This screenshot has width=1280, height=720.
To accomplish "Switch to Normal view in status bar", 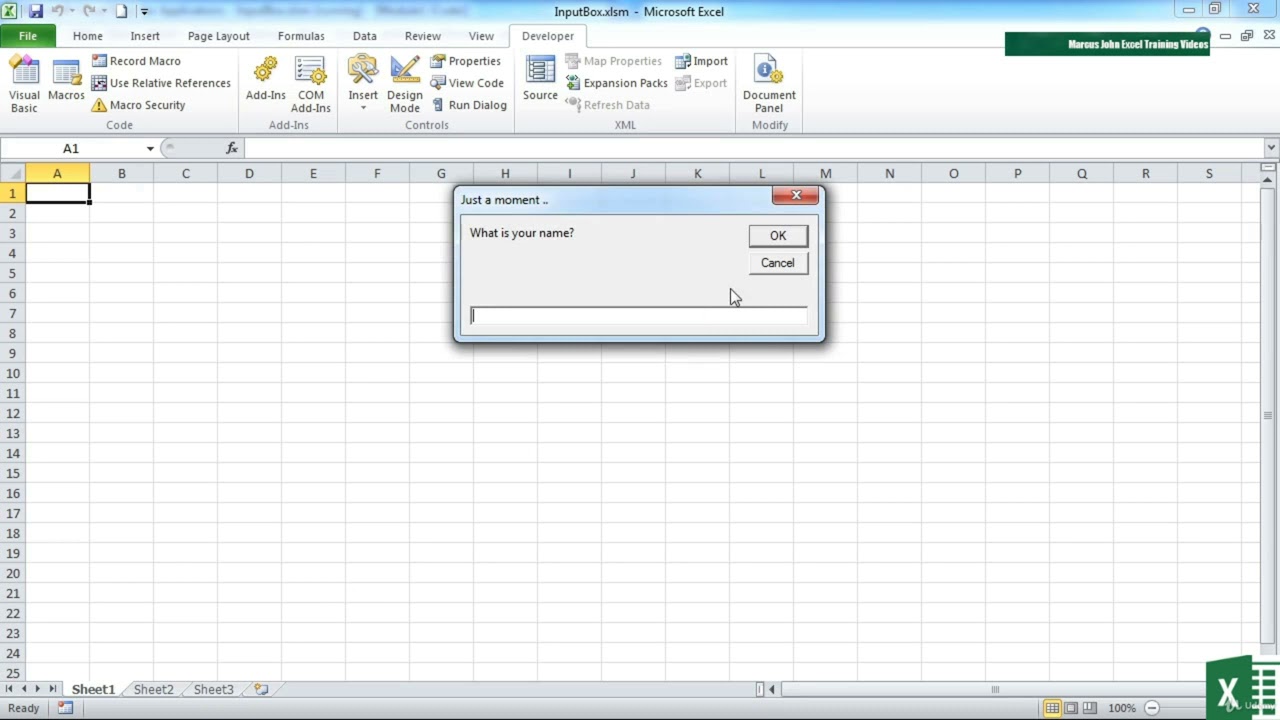I will point(1052,708).
